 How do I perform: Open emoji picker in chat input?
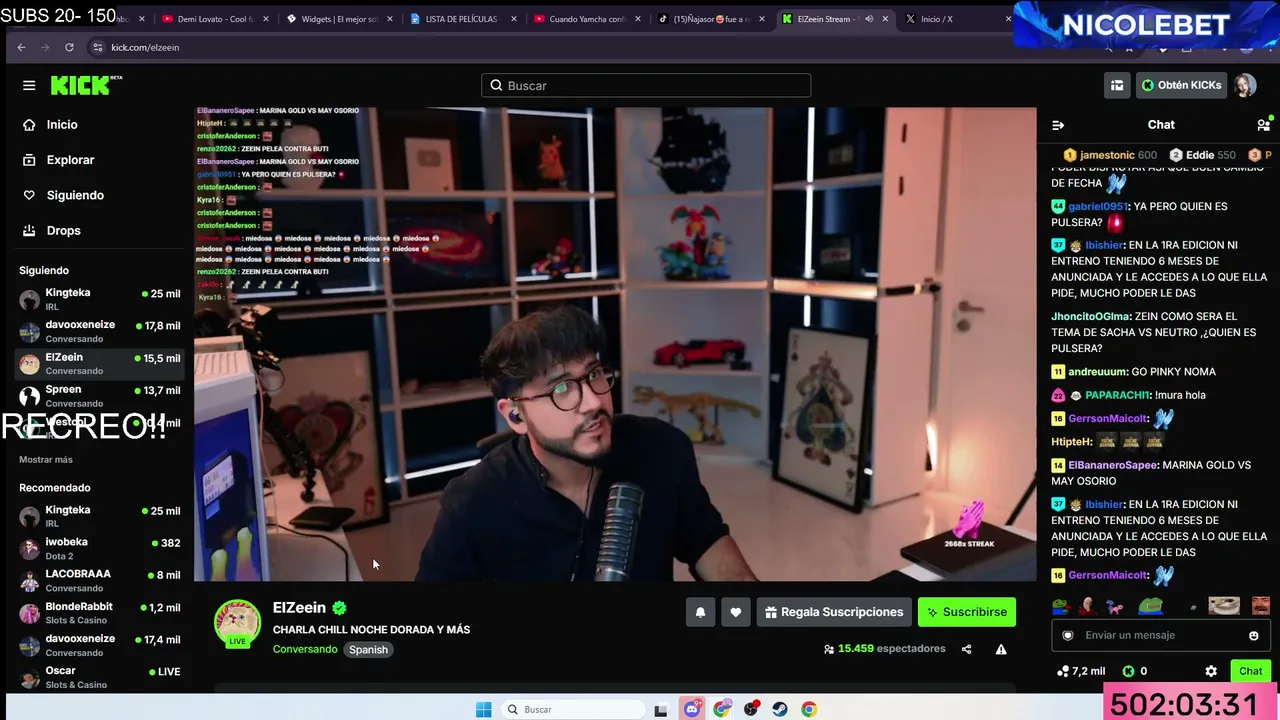coord(1254,635)
